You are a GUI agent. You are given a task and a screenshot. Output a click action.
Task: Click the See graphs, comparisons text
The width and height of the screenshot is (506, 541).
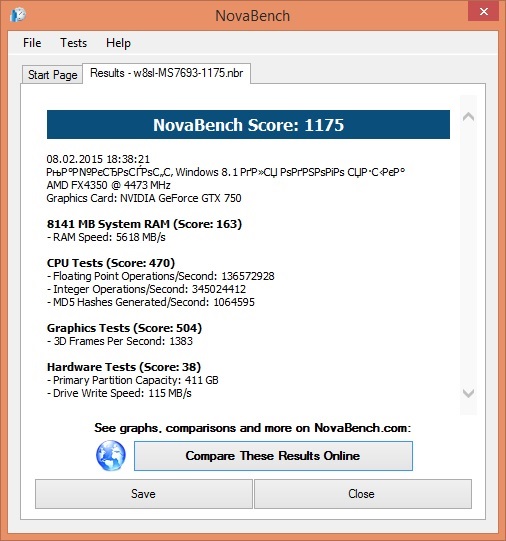(253, 428)
